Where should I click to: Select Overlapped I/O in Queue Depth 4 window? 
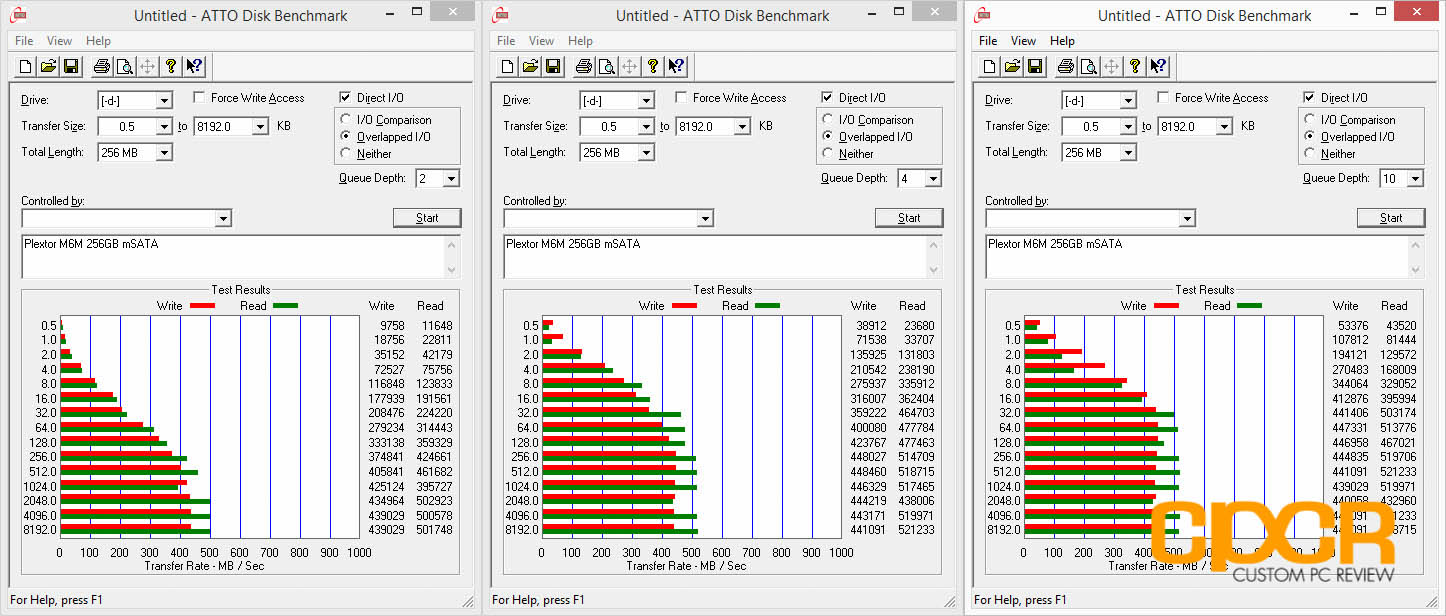point(828,137)
